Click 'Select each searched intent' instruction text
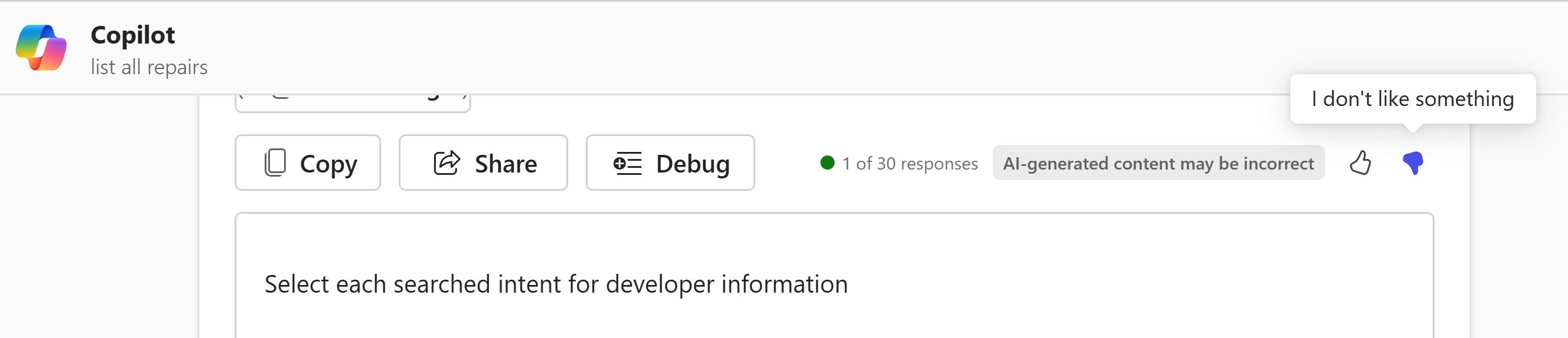The height and width of the screenshot is (338, 1568). pos(556,284)
